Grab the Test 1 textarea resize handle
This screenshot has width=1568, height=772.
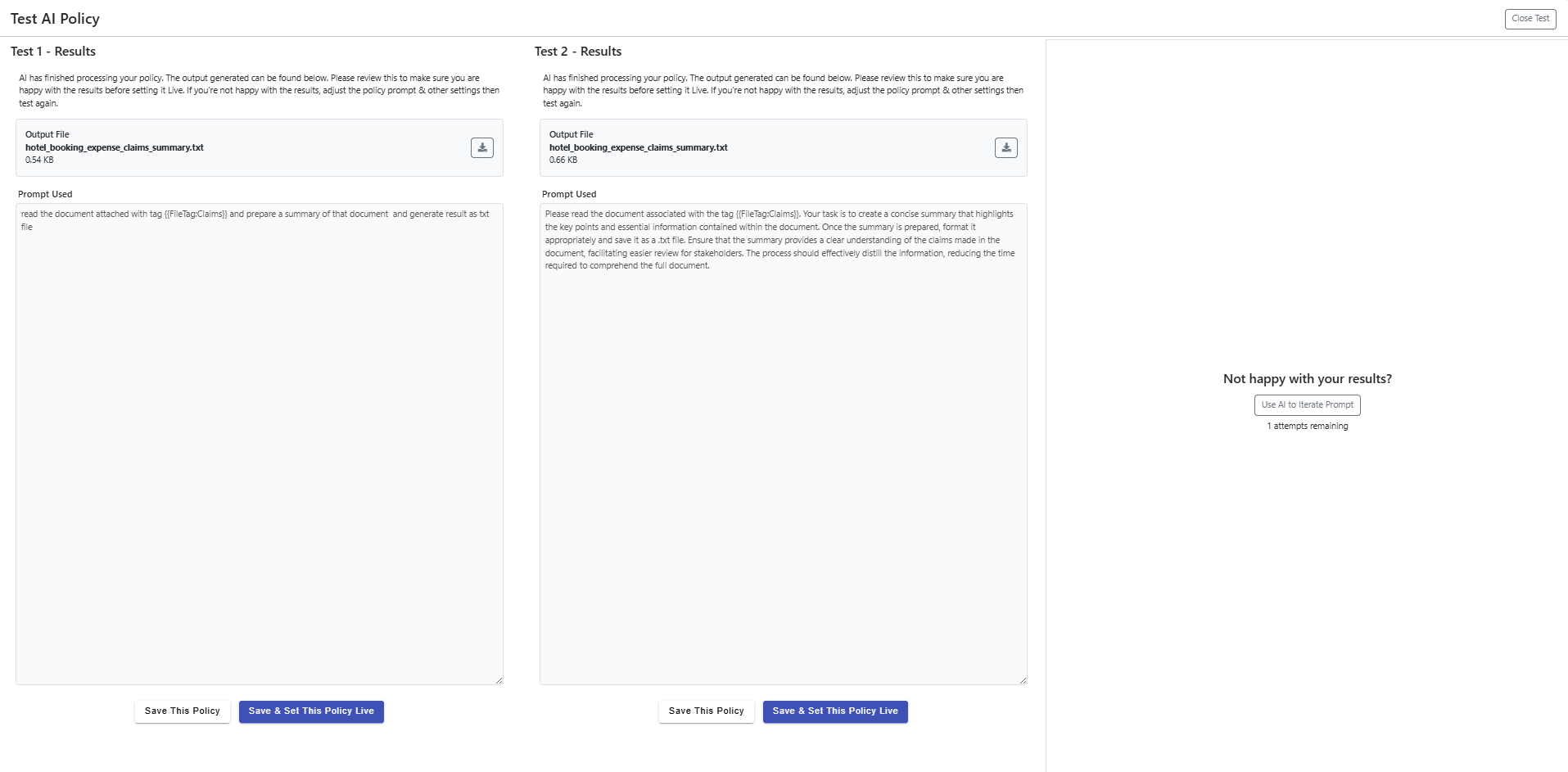(x=499, y=680)
